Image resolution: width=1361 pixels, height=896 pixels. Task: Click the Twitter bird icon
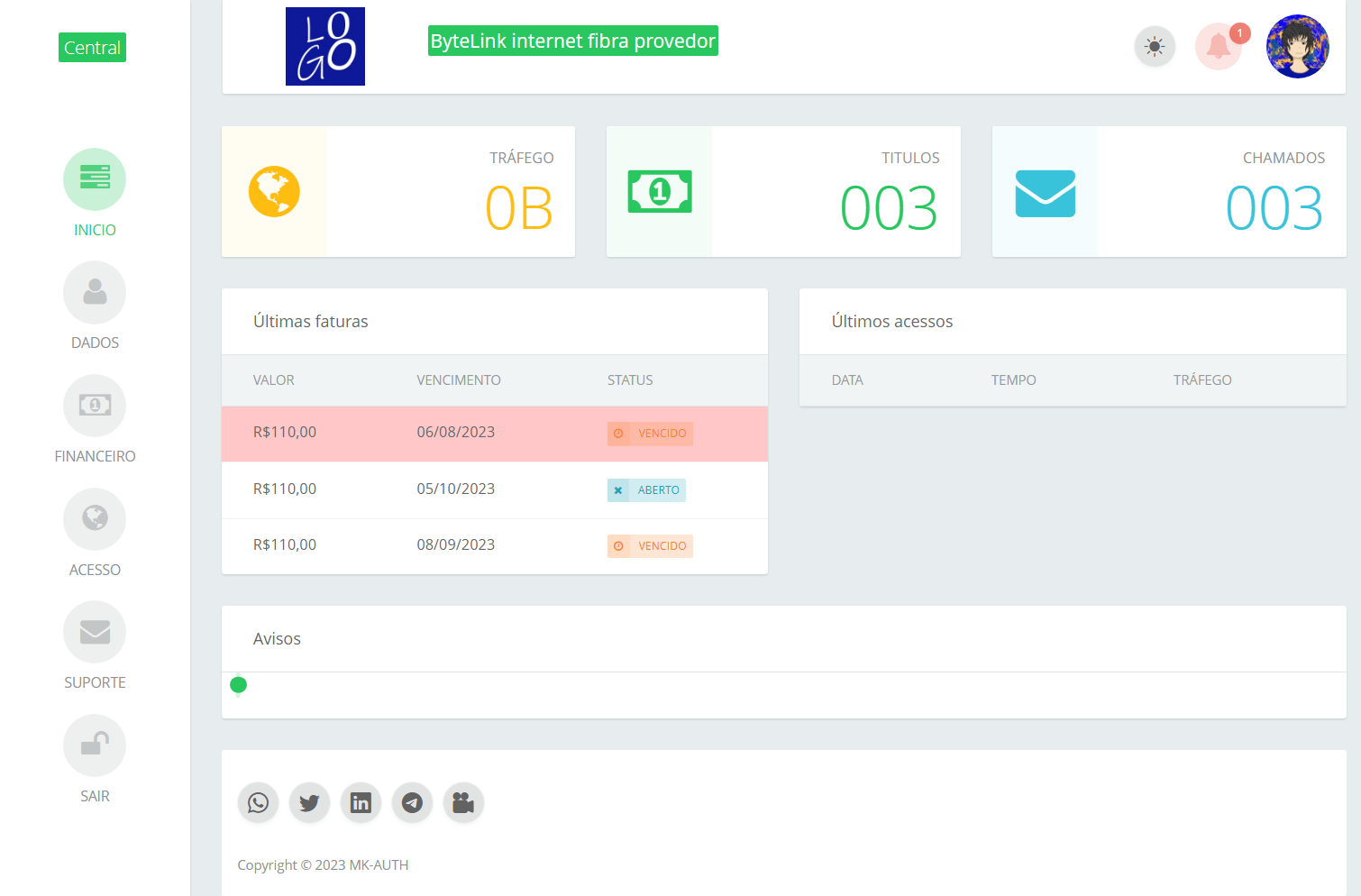(309, 802)
